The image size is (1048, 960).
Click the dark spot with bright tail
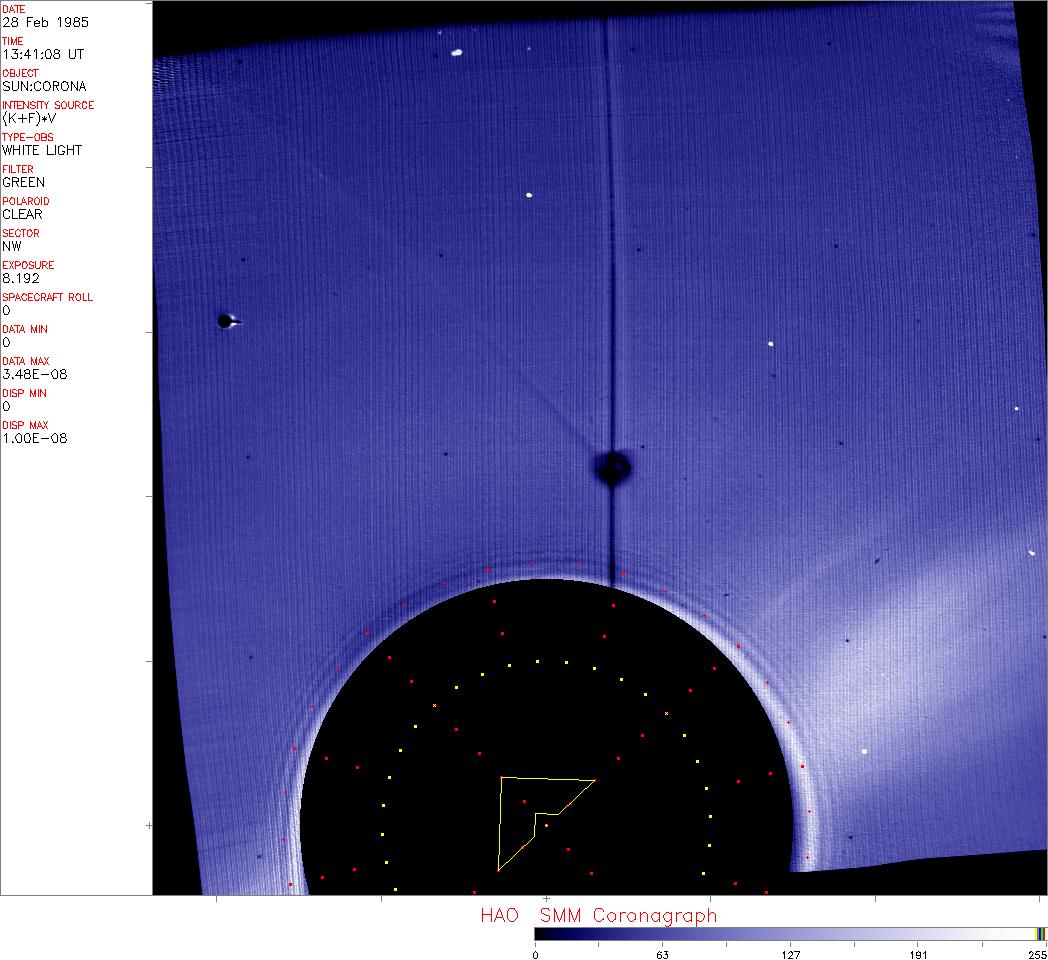click(227, 321)
